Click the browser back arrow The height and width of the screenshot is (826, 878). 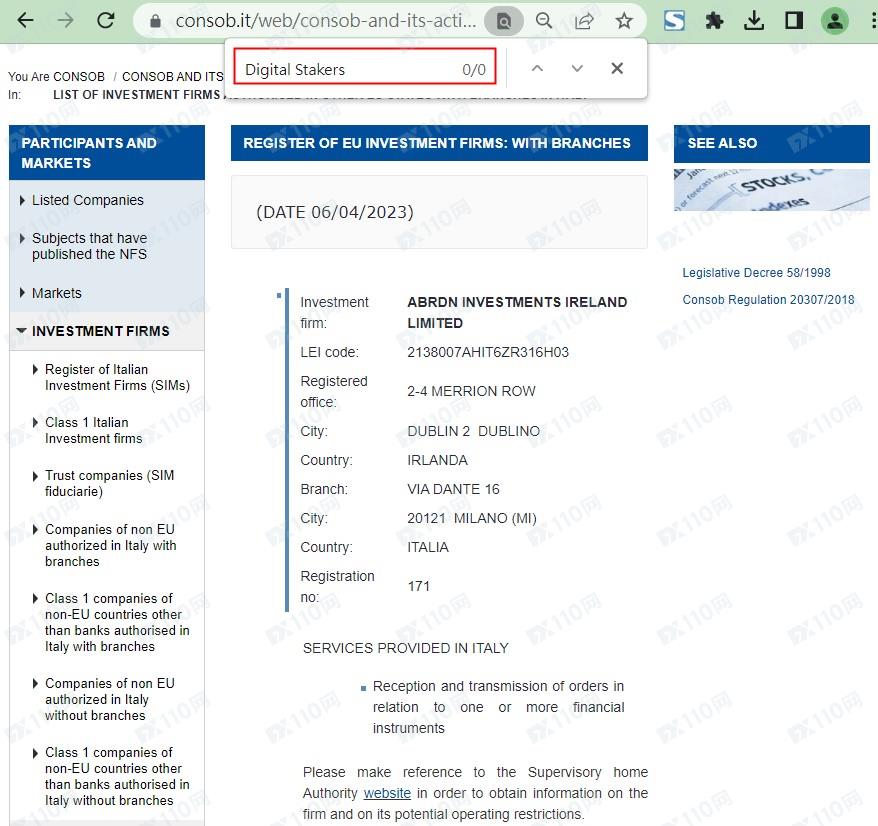click(x=26, y=20)
